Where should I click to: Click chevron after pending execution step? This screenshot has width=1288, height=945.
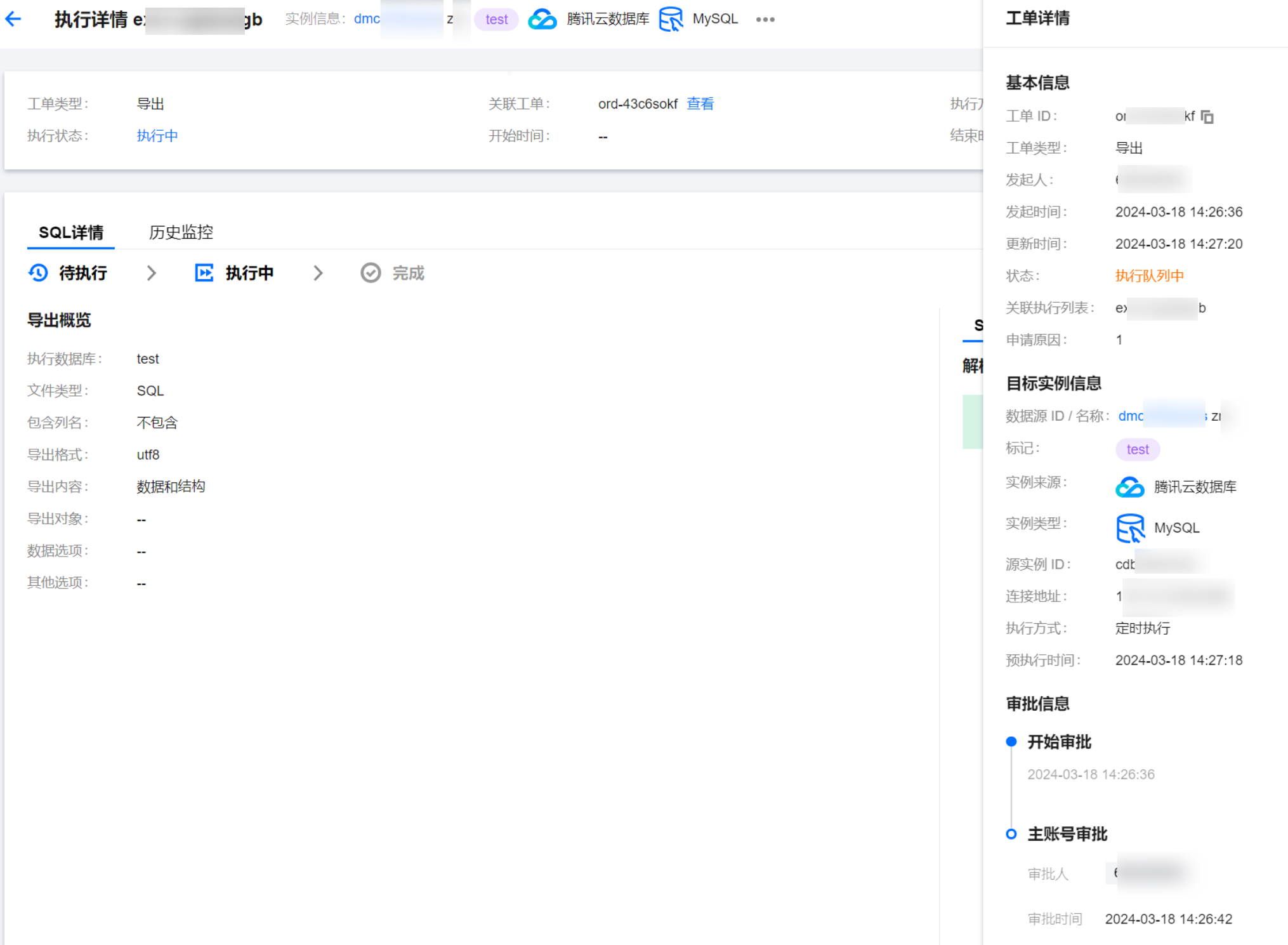[x=151, y=273]
